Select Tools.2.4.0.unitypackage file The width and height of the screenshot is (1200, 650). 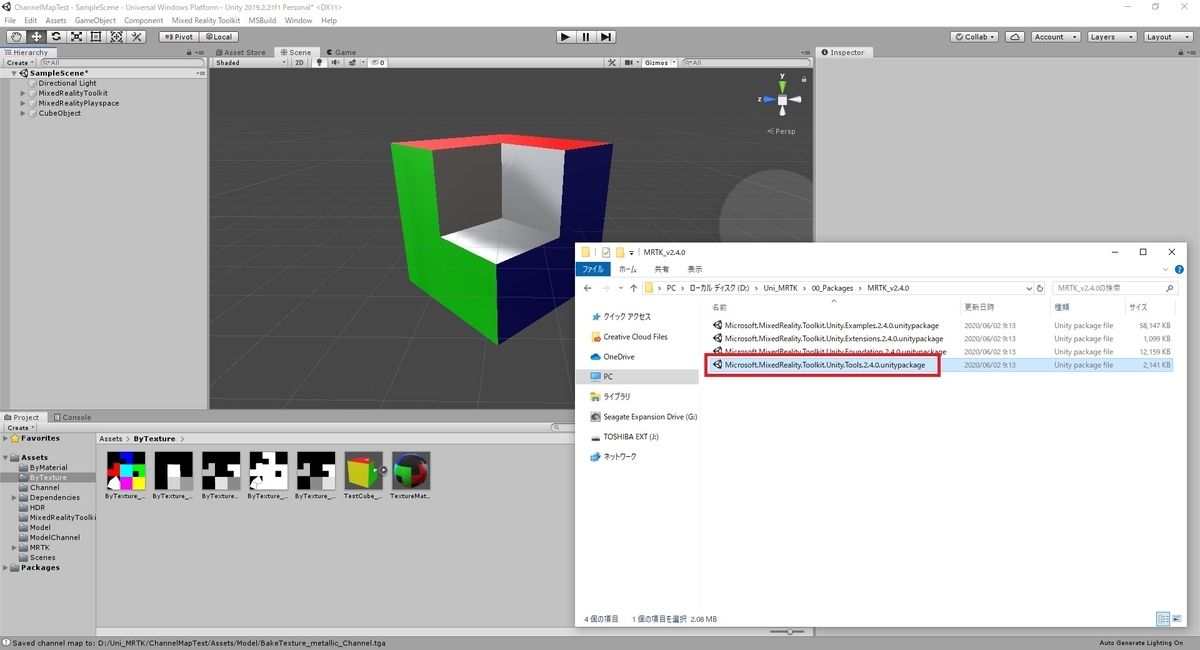point(823,365)
